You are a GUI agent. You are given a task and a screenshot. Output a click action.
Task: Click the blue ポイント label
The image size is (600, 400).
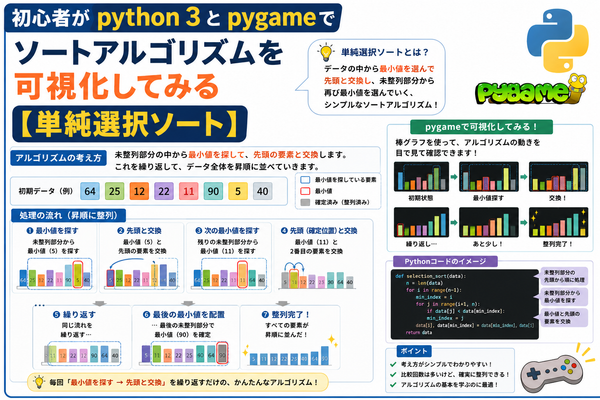click(x=413, y=351)
